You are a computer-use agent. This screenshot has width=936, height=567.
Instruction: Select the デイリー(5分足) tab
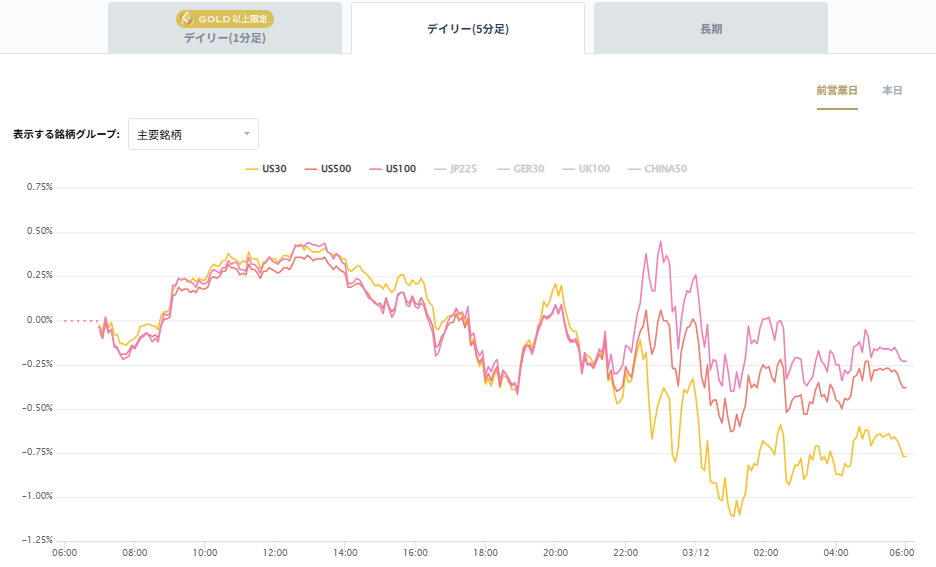point(468,29)
